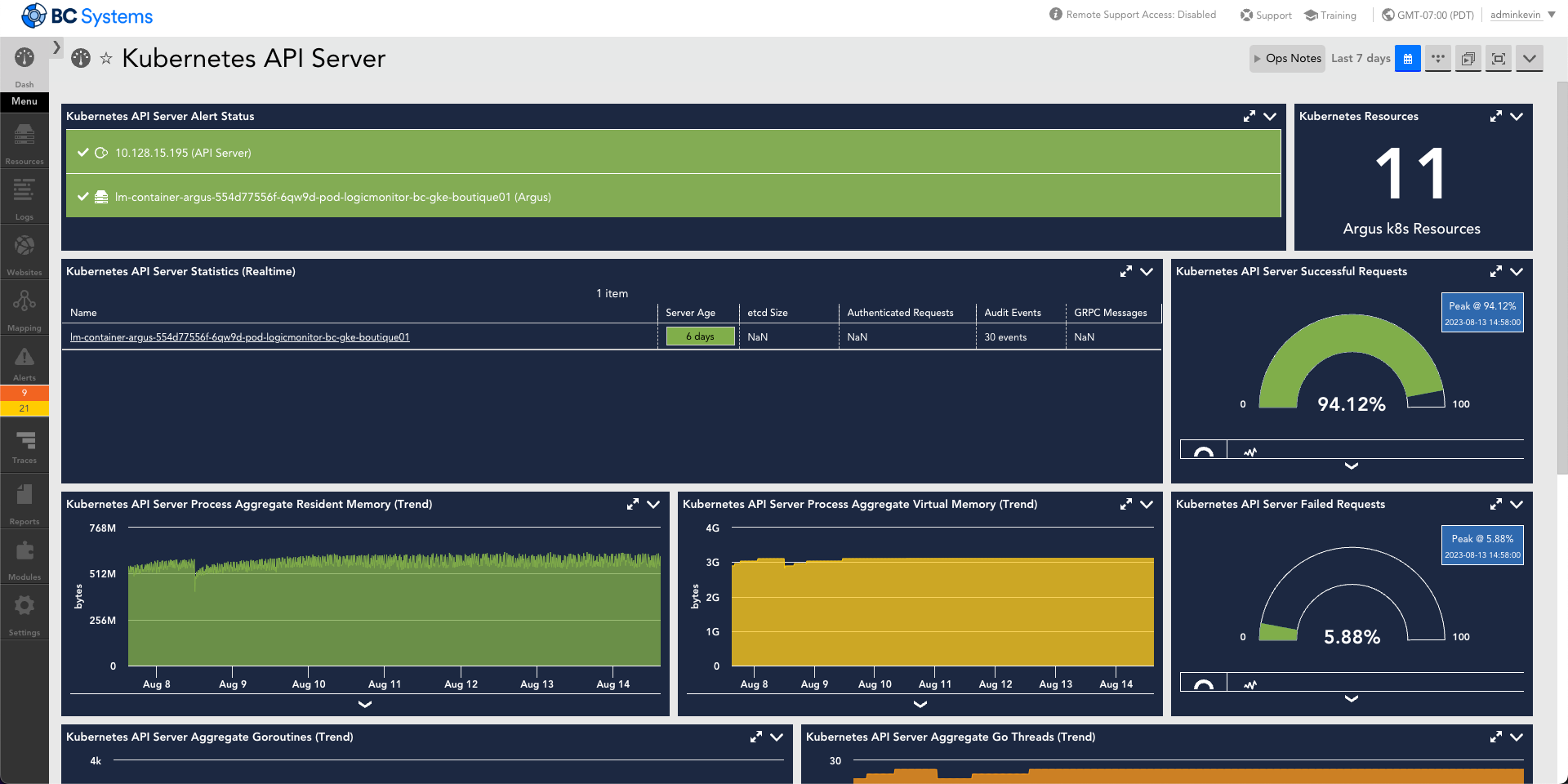Viewport: 1568px width, 784px height.
Task: Open the lm-container-argus resource link in table
Action: coord(240,336)
